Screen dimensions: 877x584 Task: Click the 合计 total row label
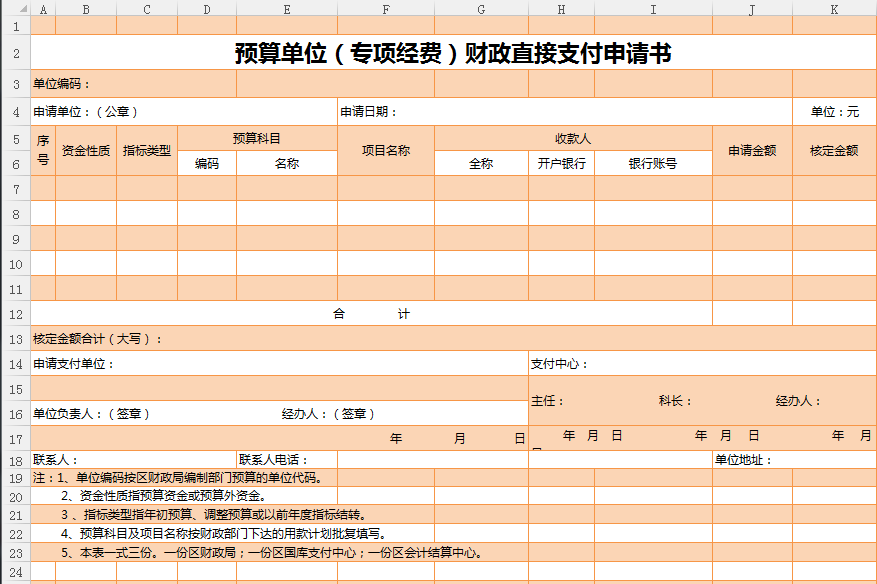(x=371, y=314)
